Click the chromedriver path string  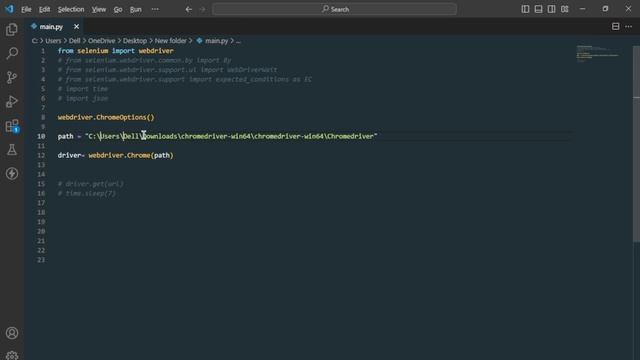[x=231, y=136]
